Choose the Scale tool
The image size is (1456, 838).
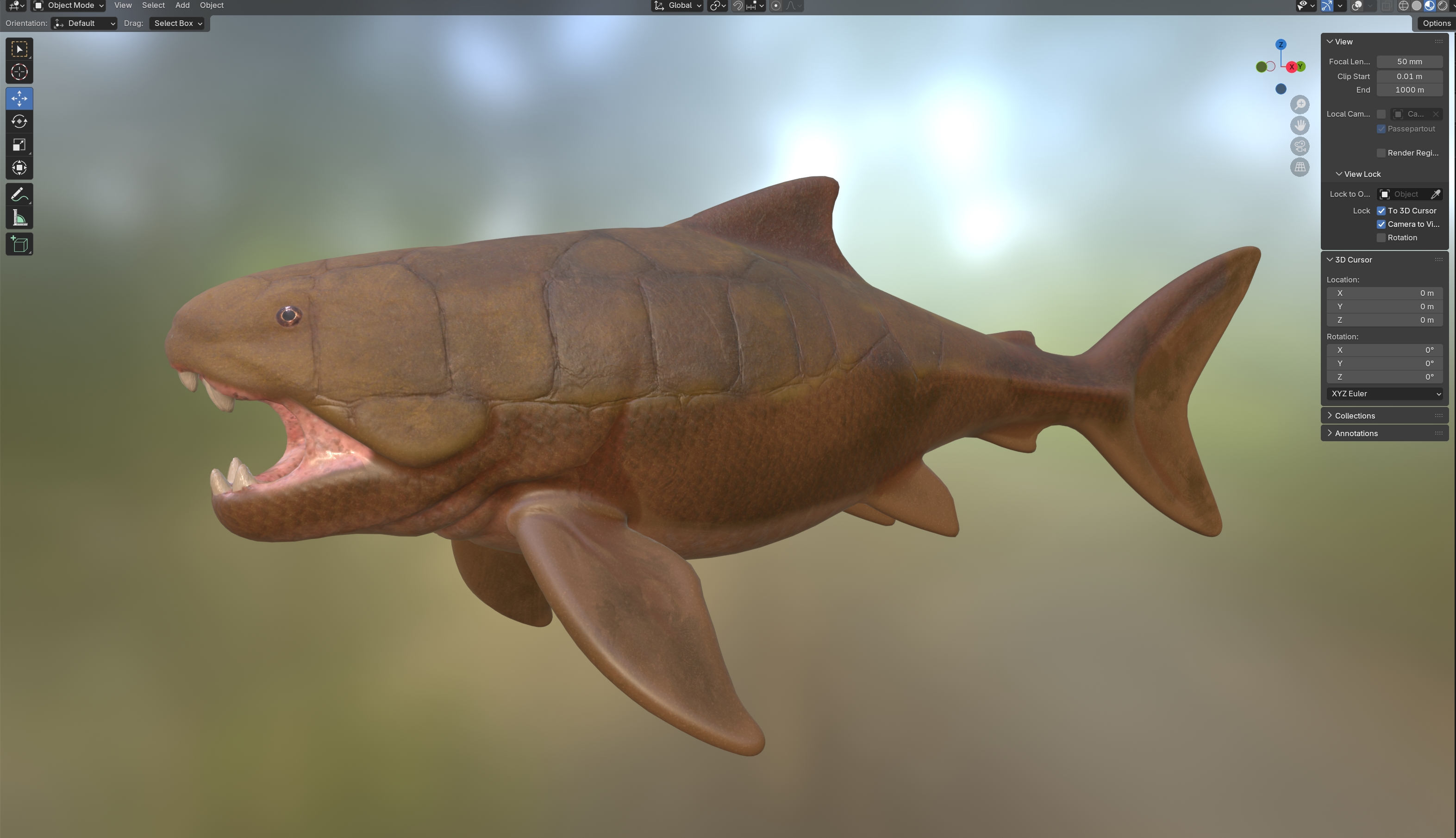pos(19,144)
